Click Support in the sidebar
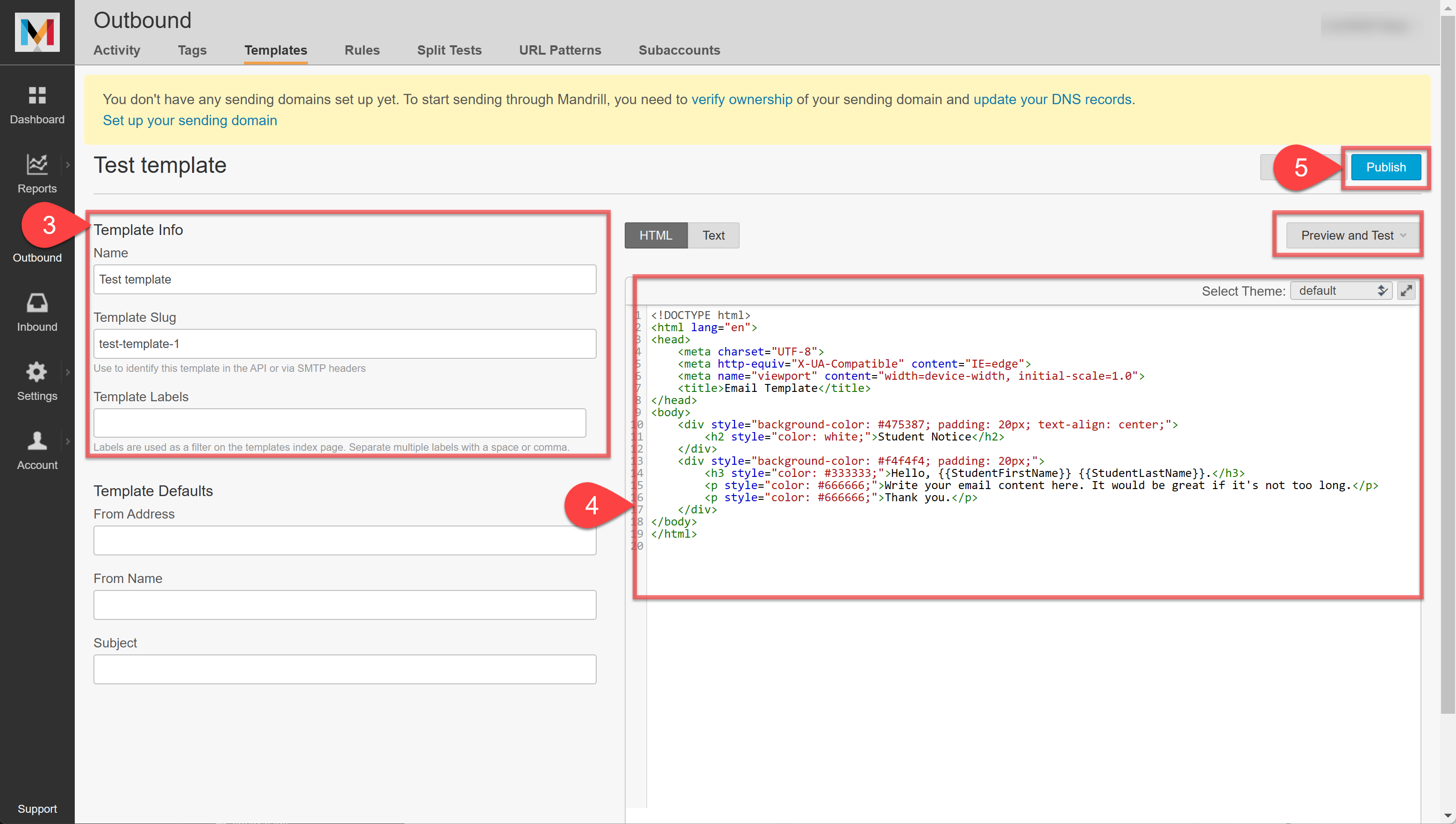Screen dimensions: 1456x824 (x=37, y=808)
